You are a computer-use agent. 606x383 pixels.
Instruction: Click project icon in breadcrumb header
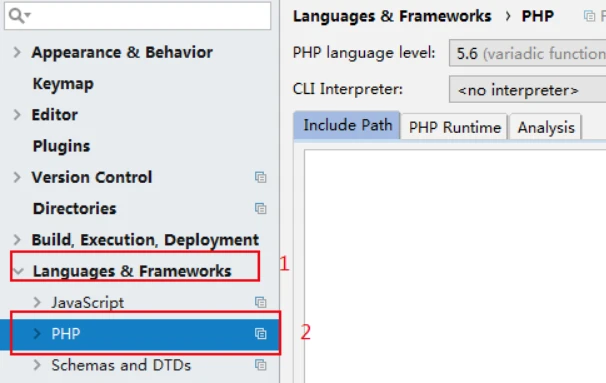pyautogui.click(x=589, y=16)
